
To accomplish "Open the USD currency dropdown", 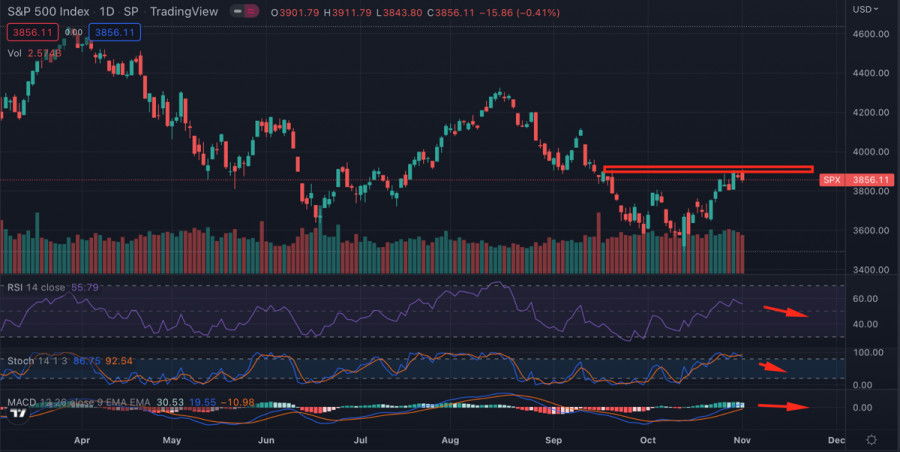I will click(866, 9).
